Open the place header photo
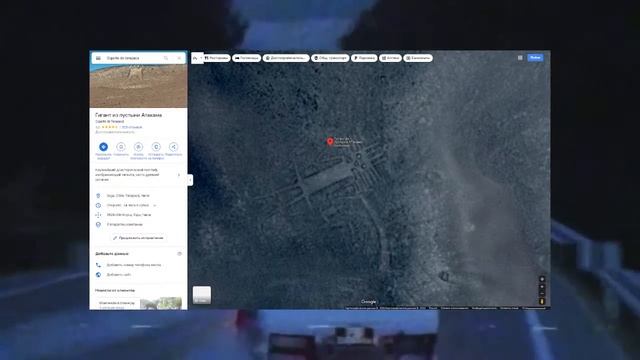Image resolution: width=640 pixels, height=360 pixels. click(x=138, y=86)
